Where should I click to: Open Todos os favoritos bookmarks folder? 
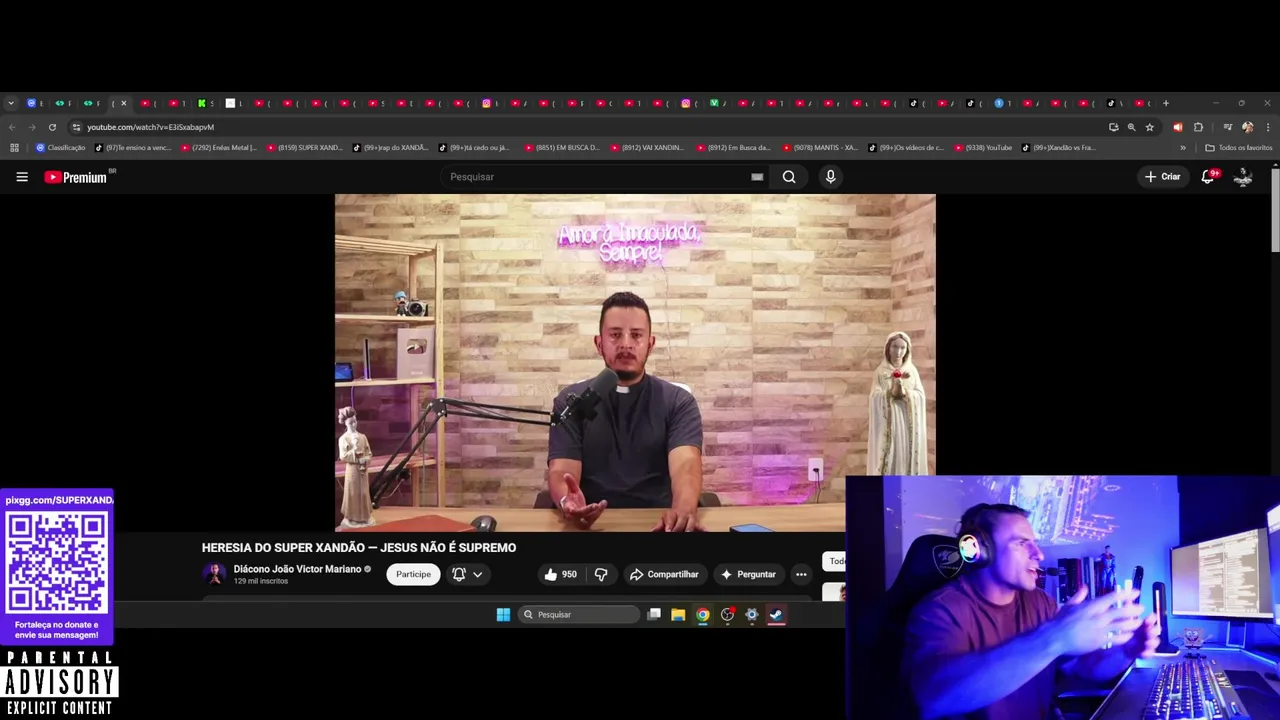(x=1238, y=148)
